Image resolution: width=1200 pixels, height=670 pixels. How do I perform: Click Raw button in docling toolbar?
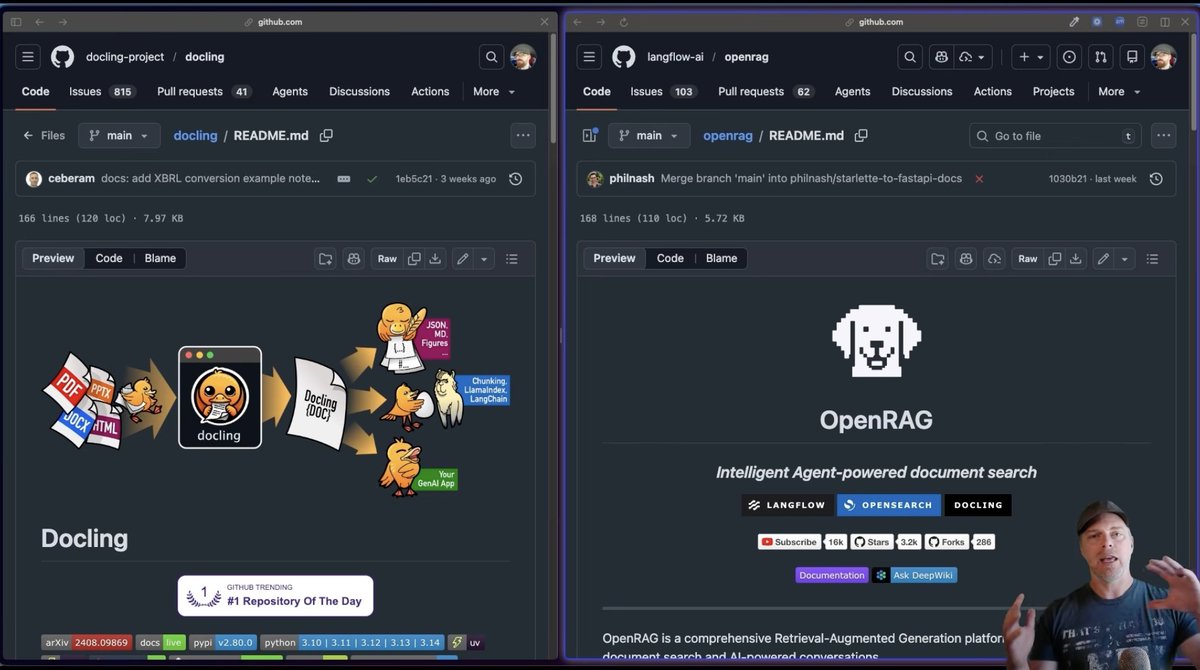[x=387, y=259]
